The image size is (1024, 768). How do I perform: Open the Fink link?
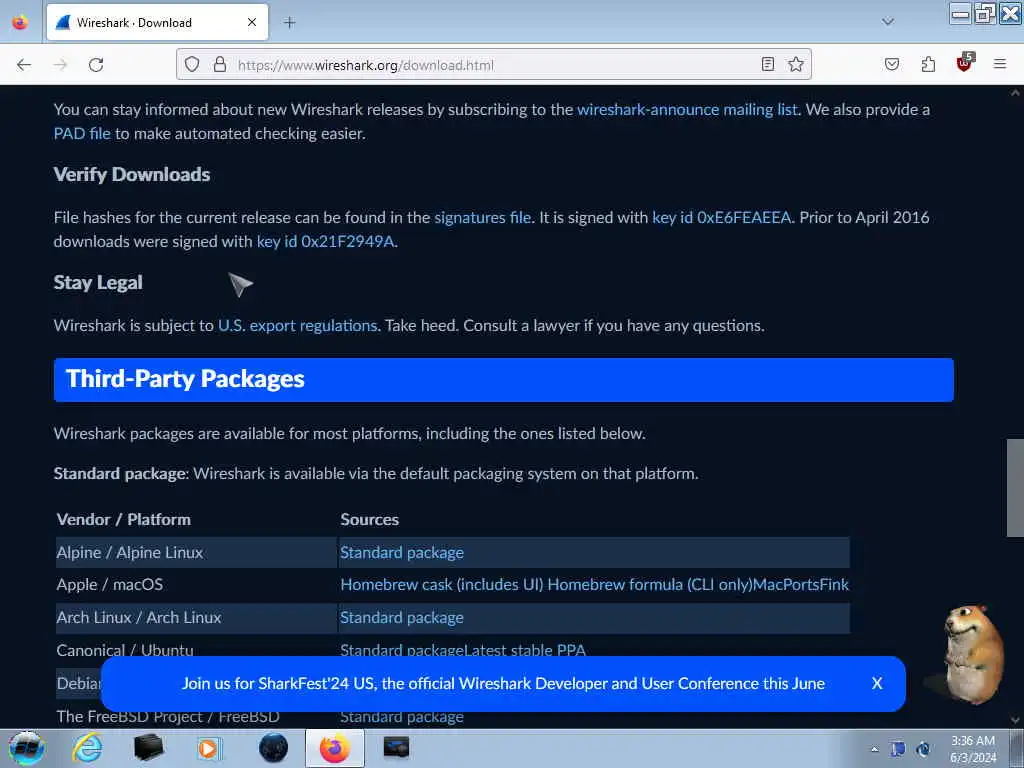coord(835,584)
